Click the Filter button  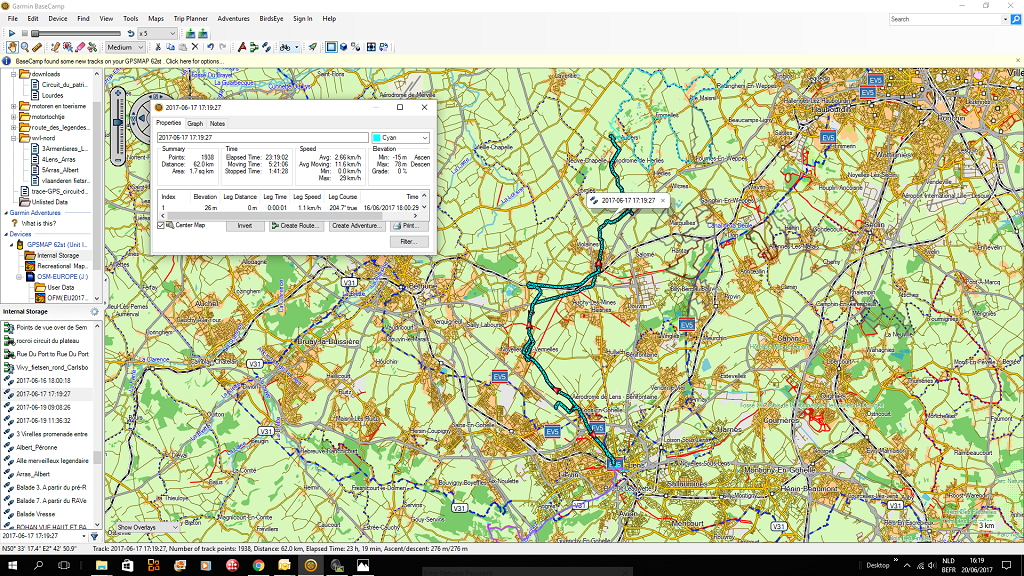[409, 242]
